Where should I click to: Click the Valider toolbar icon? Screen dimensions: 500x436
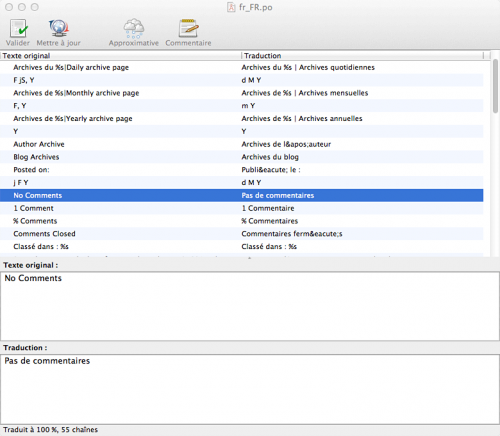(x=18, y=29)
